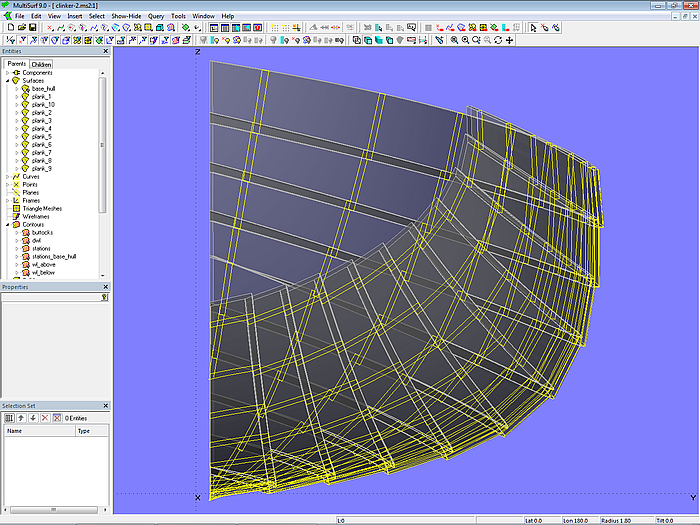Click the zoom in magnifier icon
700x525 pixels.
[454, 40]
